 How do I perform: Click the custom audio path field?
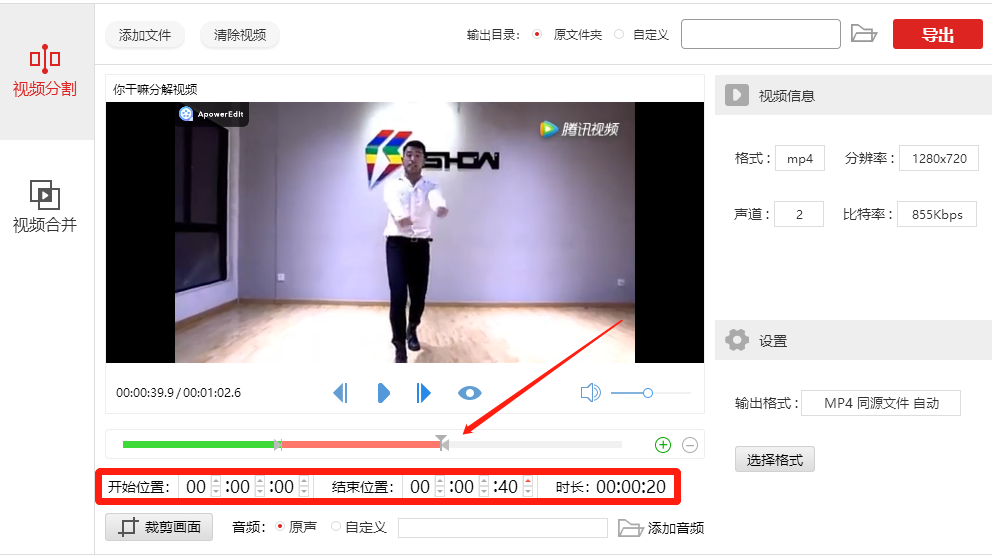[503, 528]
